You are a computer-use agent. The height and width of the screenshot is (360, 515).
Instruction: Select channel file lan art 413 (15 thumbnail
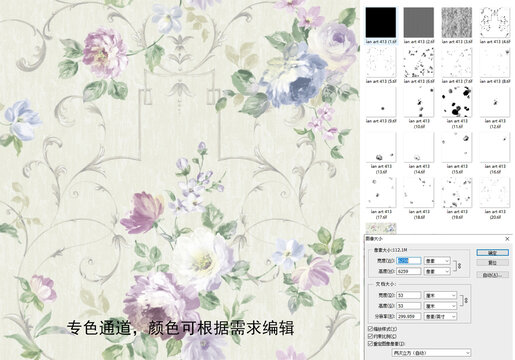457,147
